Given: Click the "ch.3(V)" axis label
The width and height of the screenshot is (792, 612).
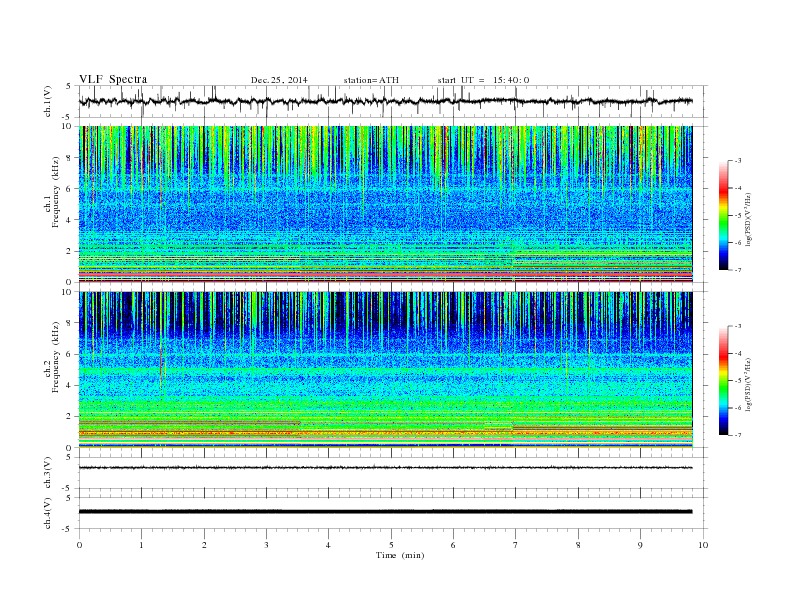Looking at the screenshot, I should [x=48, y=473].
